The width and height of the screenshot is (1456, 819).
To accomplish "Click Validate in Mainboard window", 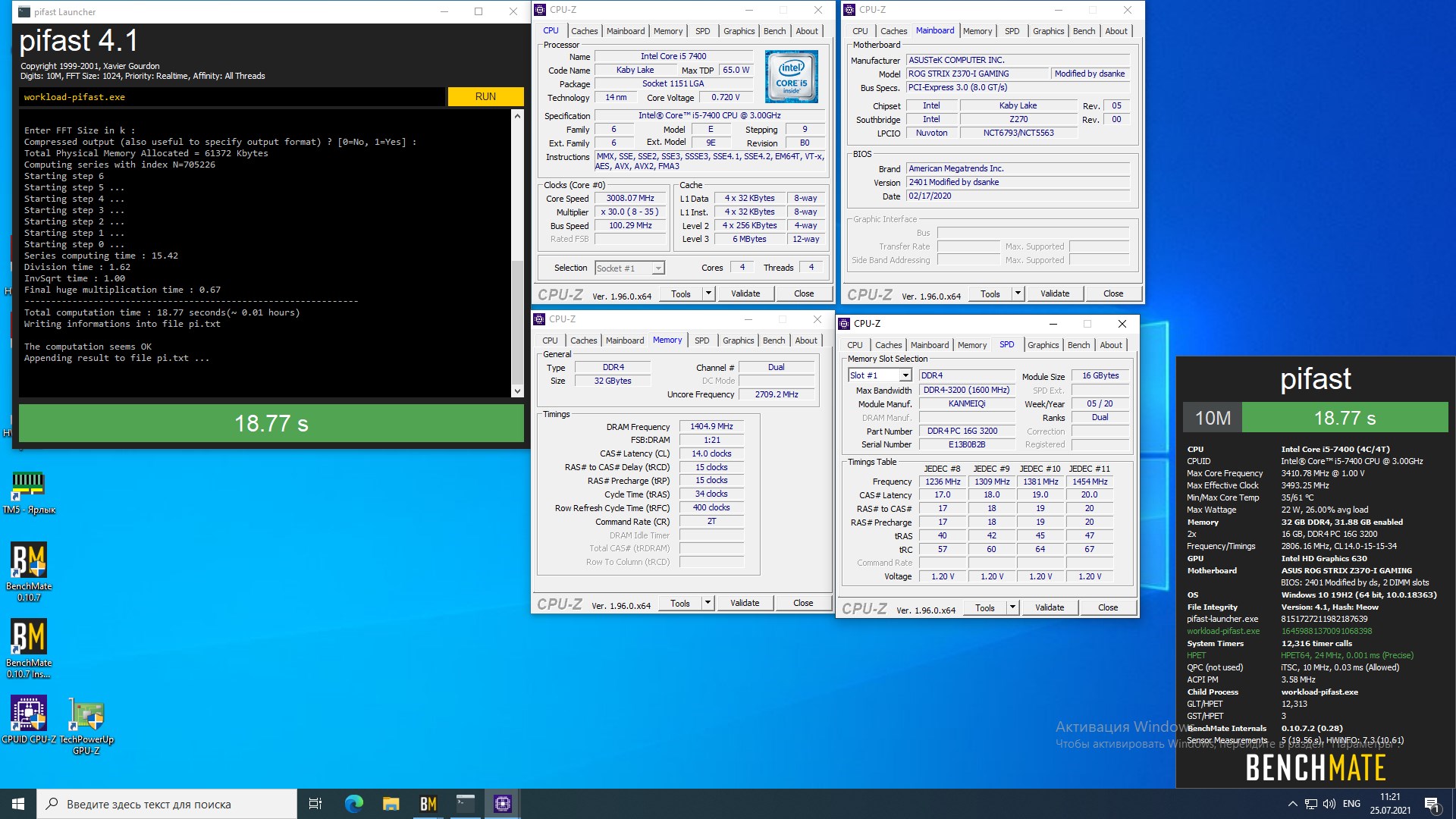I will point(1055,293).
